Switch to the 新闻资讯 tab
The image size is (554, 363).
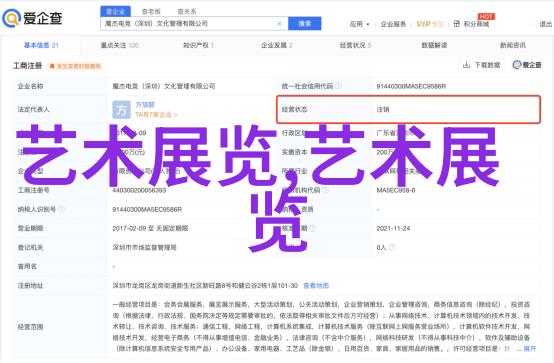[513, 45]
